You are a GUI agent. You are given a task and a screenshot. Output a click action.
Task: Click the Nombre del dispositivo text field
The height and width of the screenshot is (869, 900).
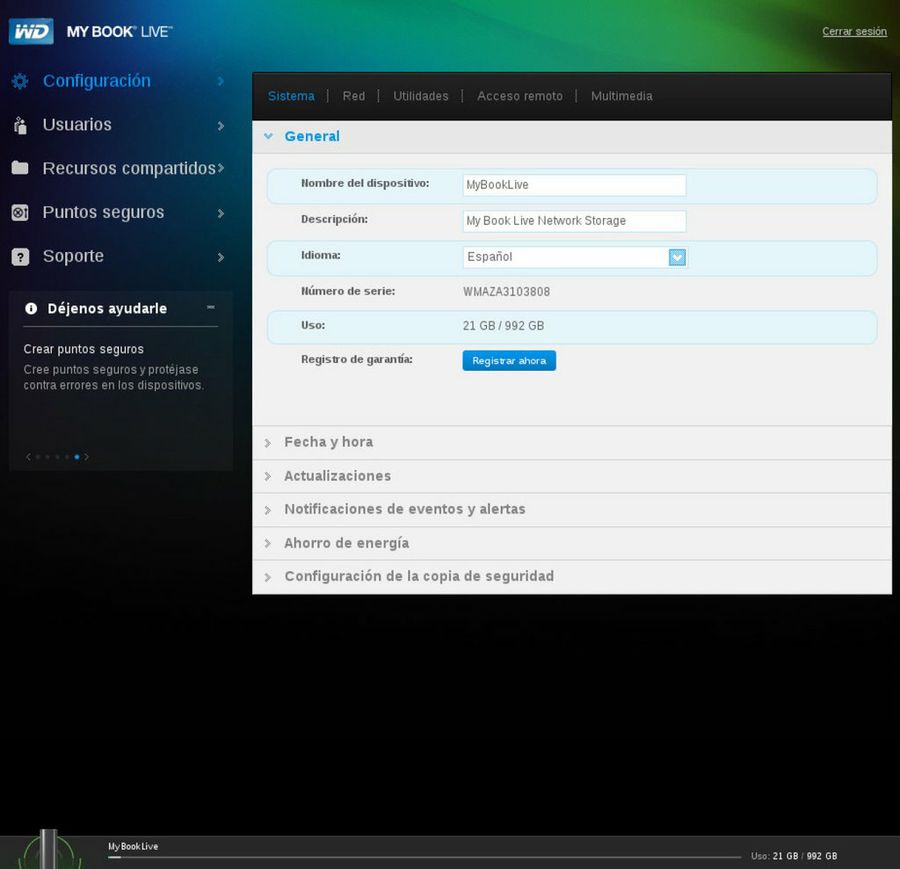pyautogui.click(x=574, y=185)
